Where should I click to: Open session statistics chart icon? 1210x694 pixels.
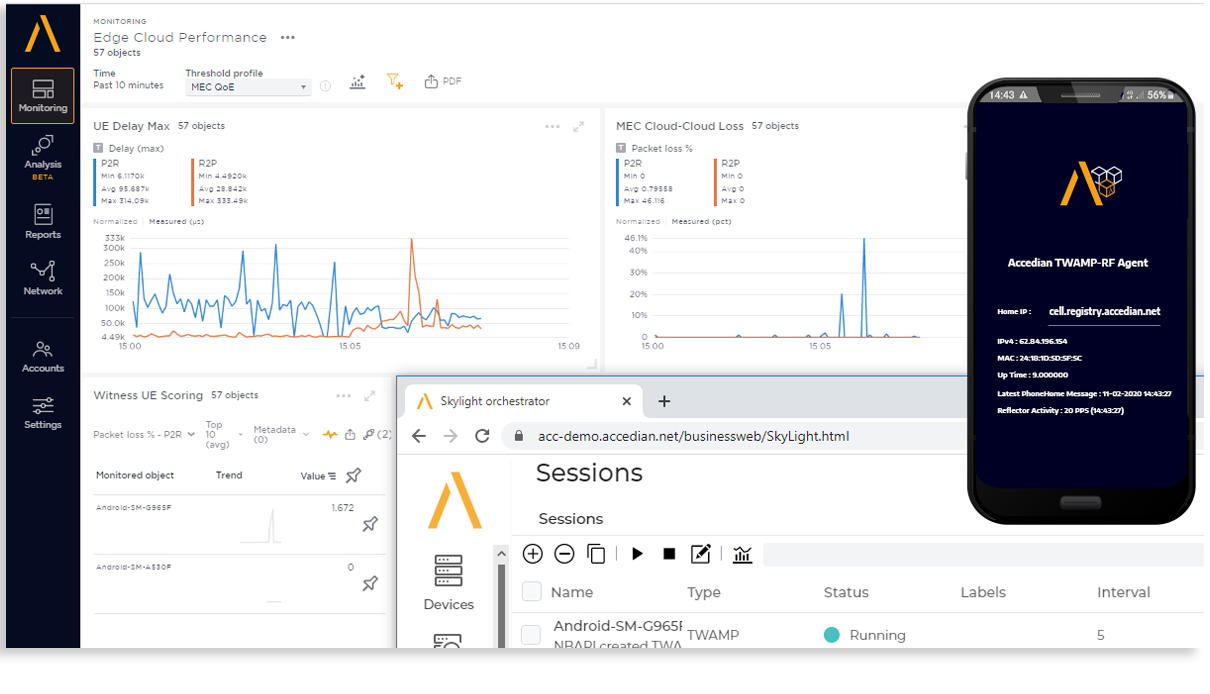pyautogui.click(x=742, y=554)
